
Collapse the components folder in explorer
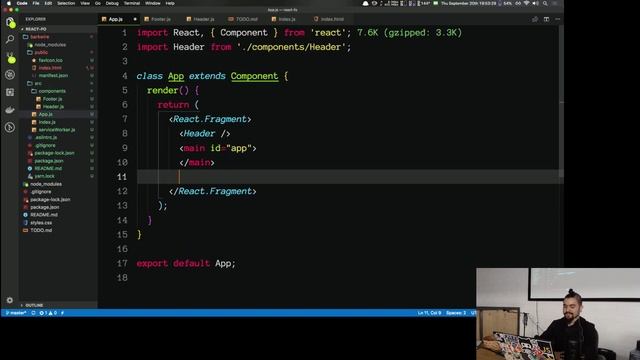tap(52, 91)
